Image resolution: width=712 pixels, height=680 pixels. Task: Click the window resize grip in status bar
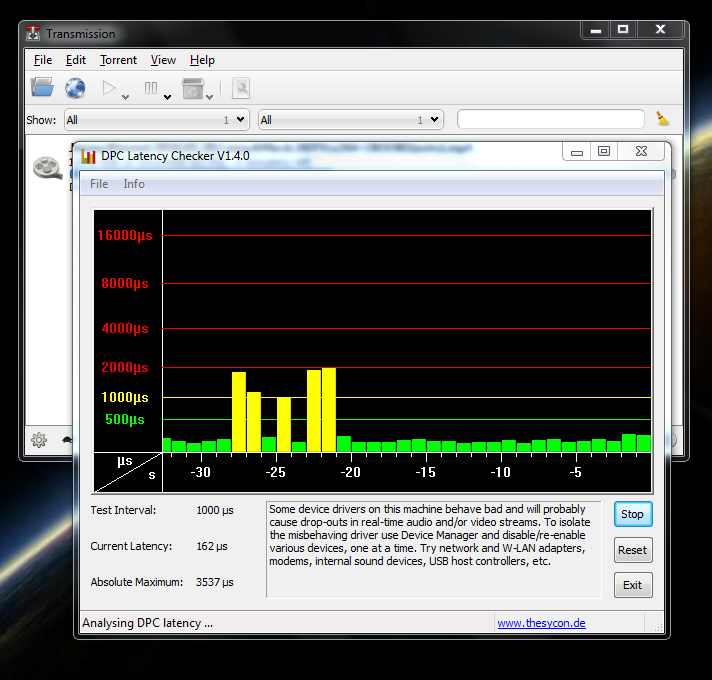pyautogui.click(x=658, y=627)
